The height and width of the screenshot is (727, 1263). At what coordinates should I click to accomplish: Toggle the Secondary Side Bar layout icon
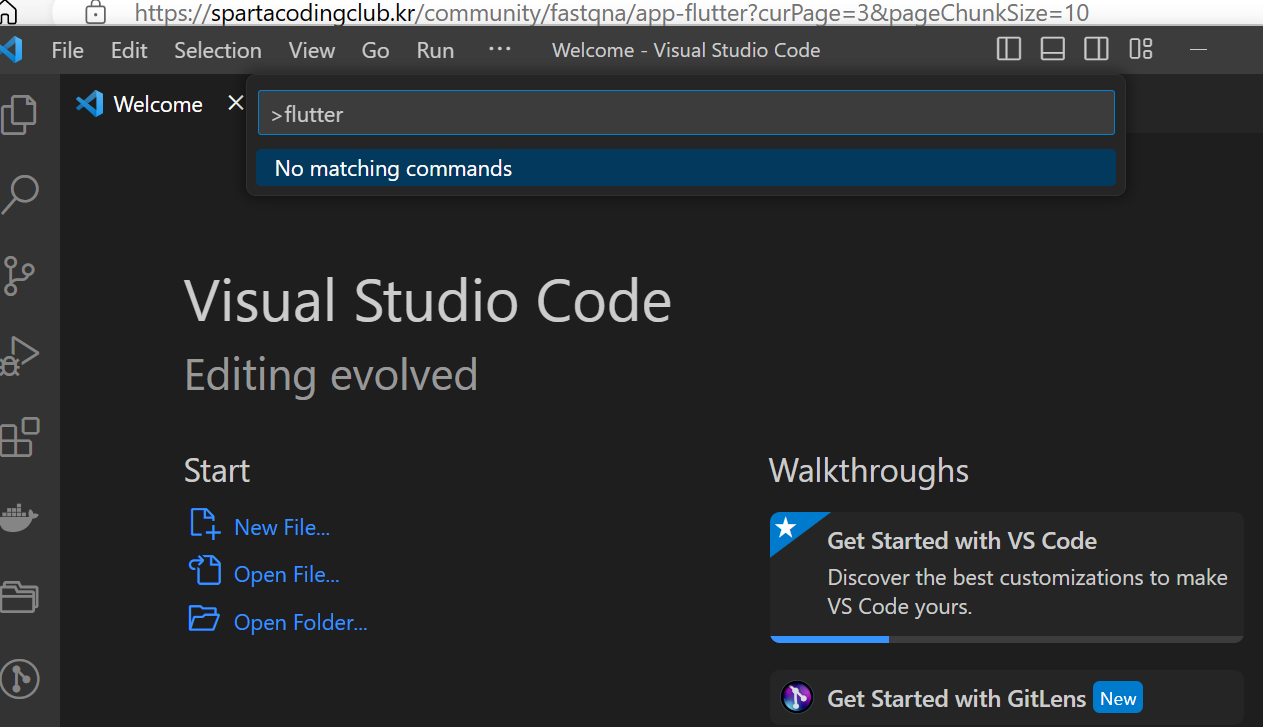pyautogui.click(x=1097, y=49)
